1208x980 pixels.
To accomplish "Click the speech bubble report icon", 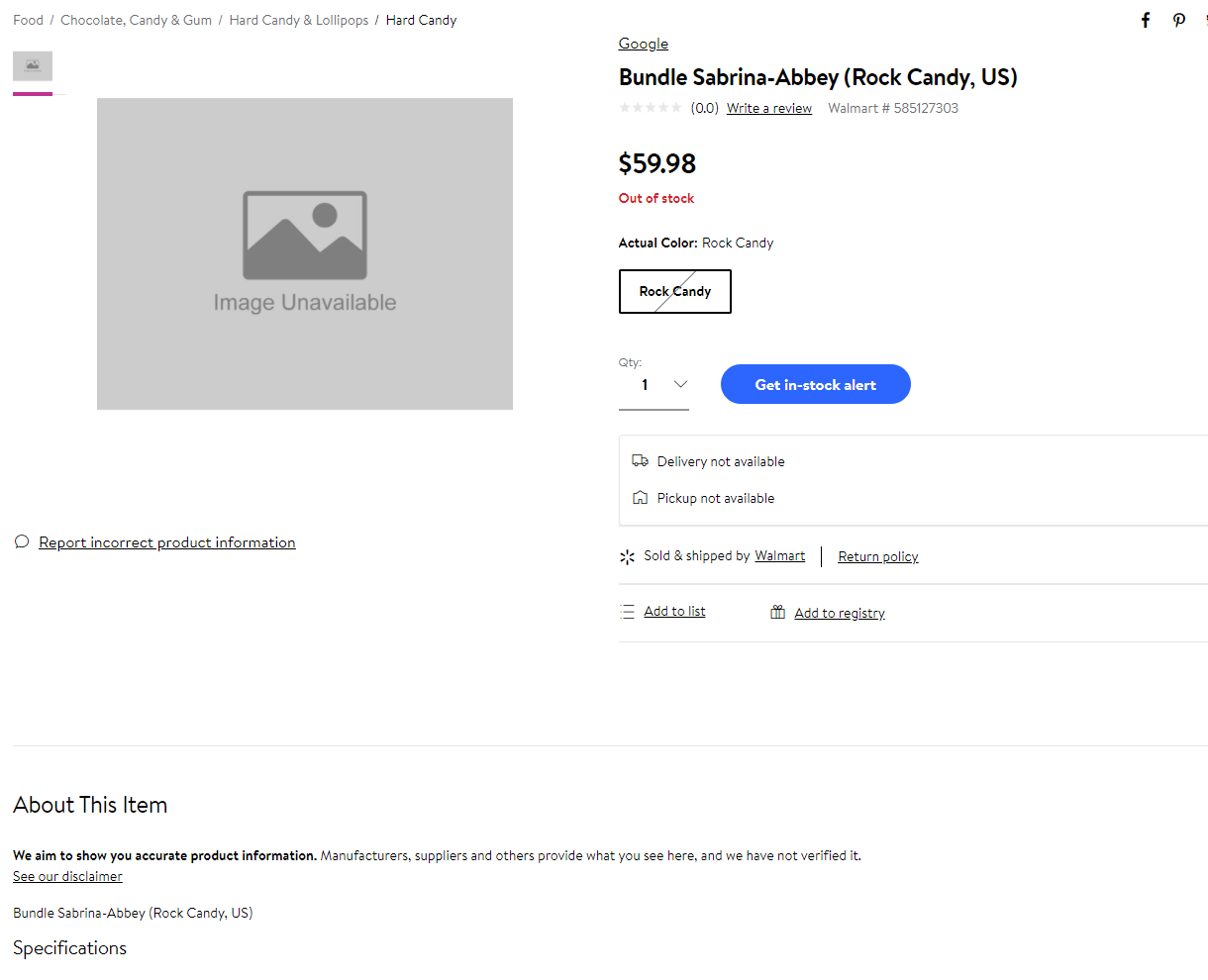I will click(22, 541).
